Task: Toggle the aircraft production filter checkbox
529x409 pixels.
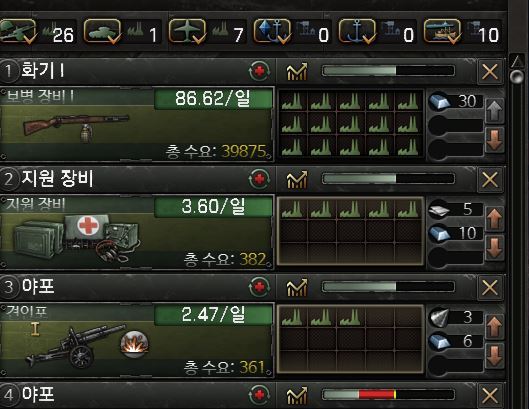Action: pyautogui.click(x=187, y=31)
